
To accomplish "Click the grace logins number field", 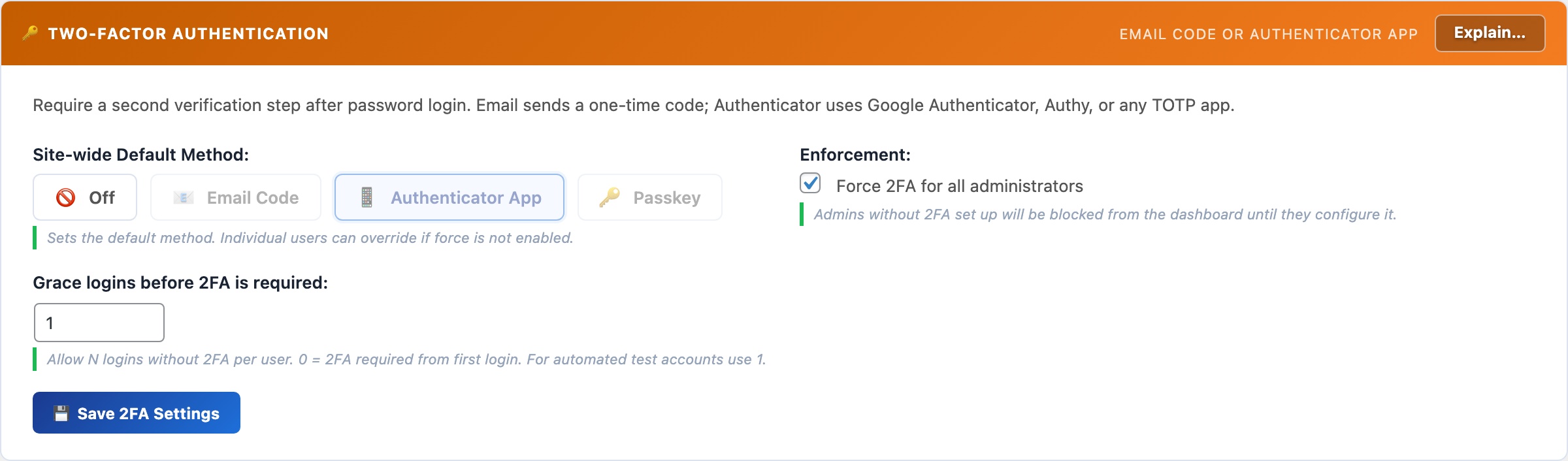I will (99, 322).
